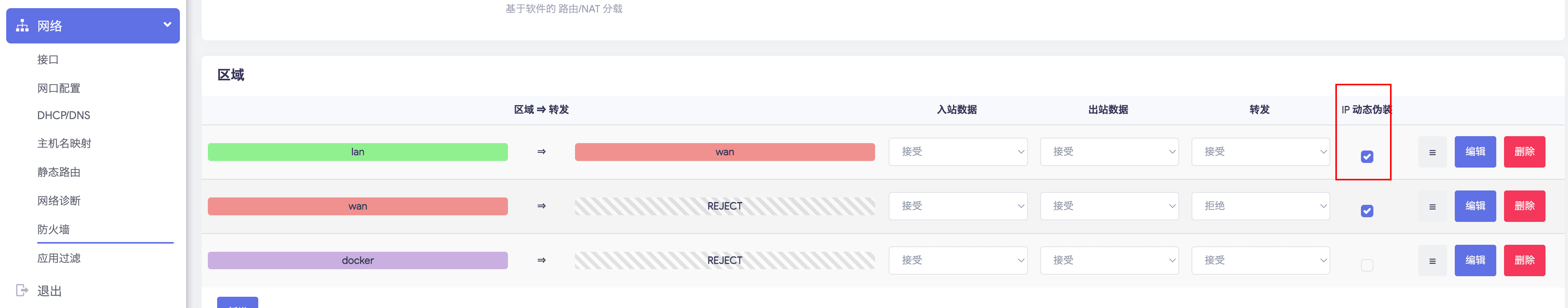Open the 应用过滤 sidebar item

[x=59, y=258]
